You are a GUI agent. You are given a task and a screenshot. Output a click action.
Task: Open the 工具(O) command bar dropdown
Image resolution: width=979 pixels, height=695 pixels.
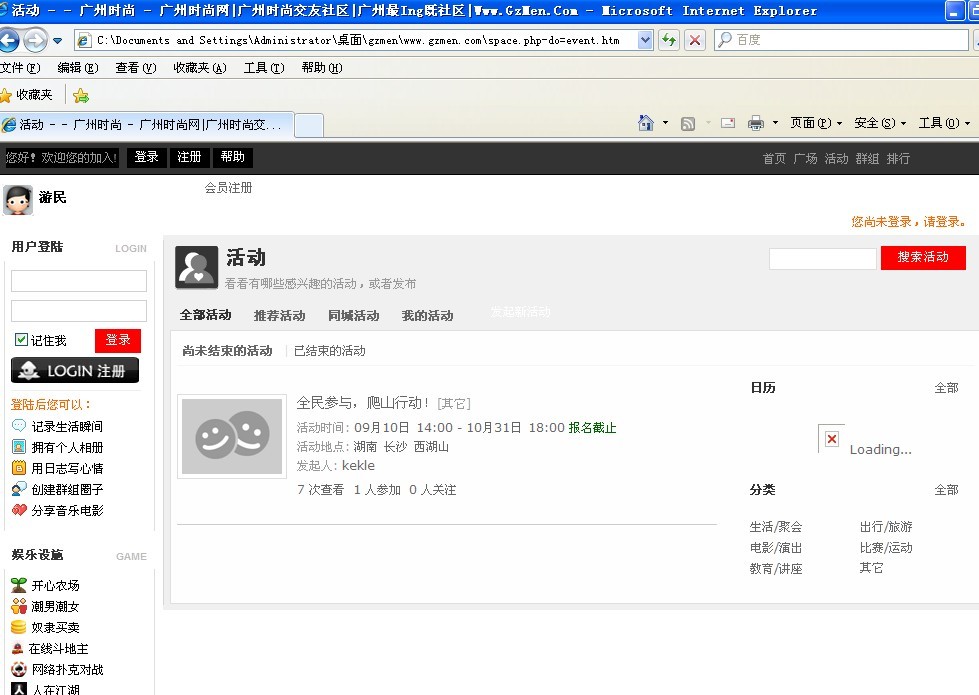944,123
